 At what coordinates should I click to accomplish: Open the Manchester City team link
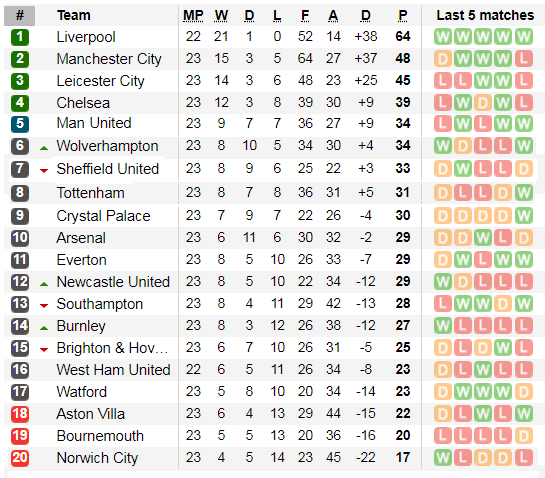(x=109, y=59)
